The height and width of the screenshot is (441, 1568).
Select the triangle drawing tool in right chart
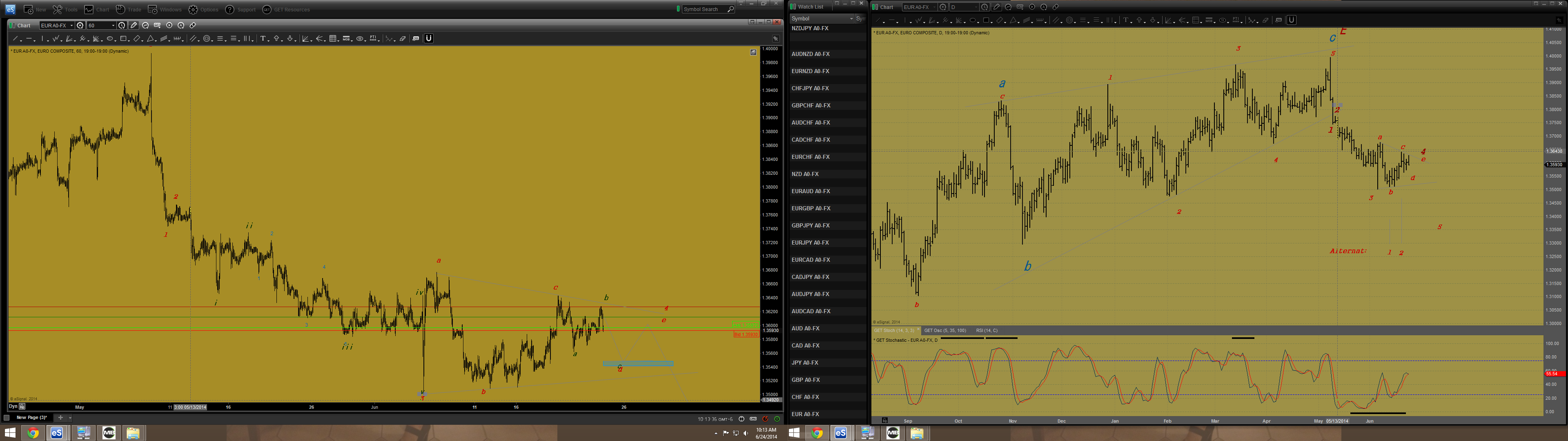click(x=1013, y=20)
